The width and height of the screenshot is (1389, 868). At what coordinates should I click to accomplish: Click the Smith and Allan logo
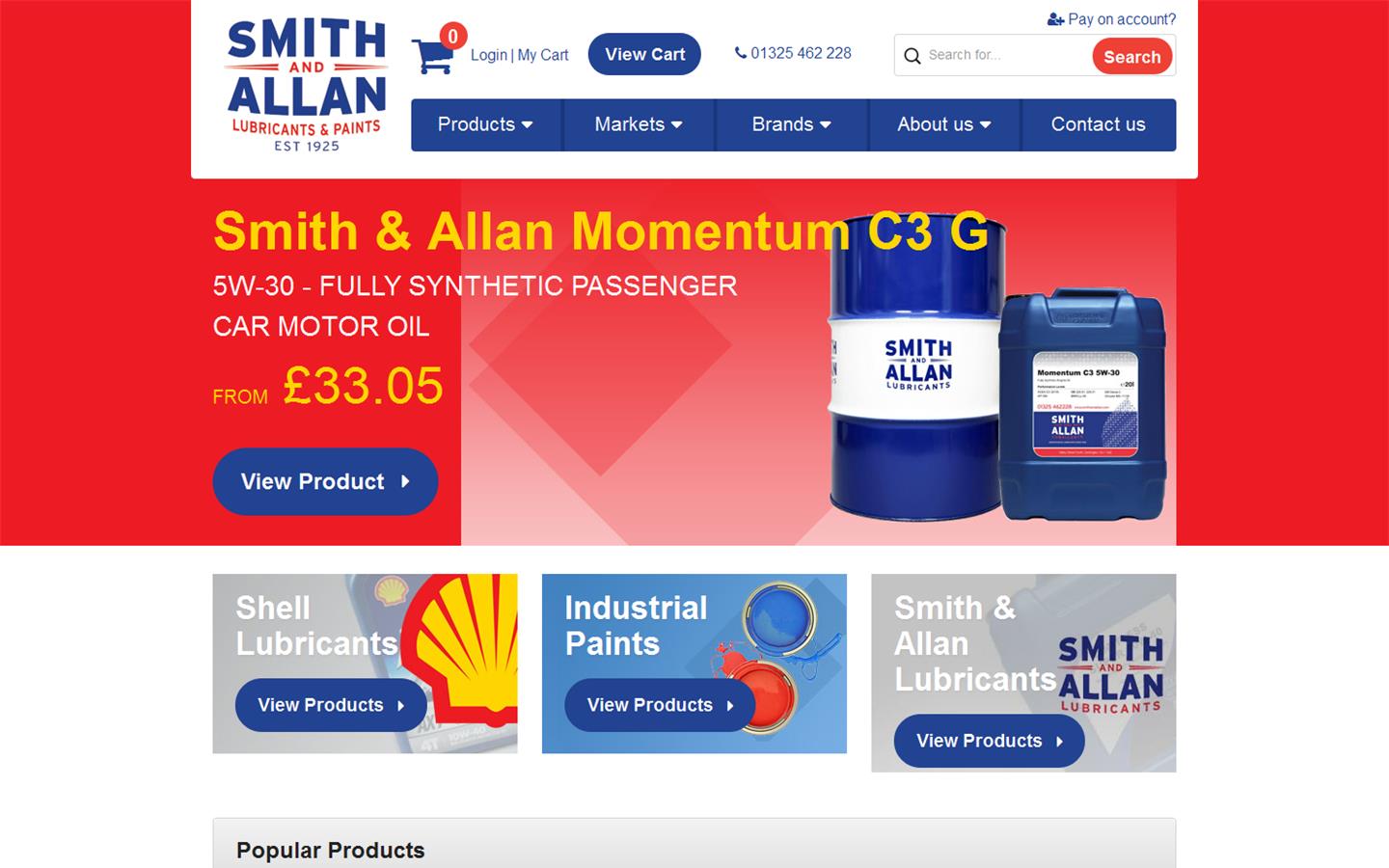point(307,85)
